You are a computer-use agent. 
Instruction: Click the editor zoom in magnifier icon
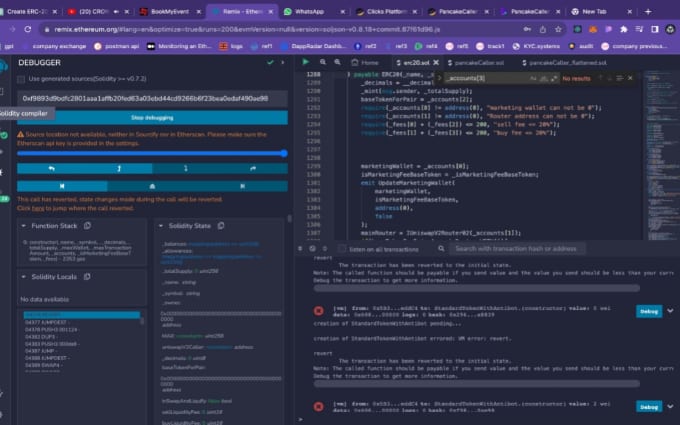tap(337, 62)
